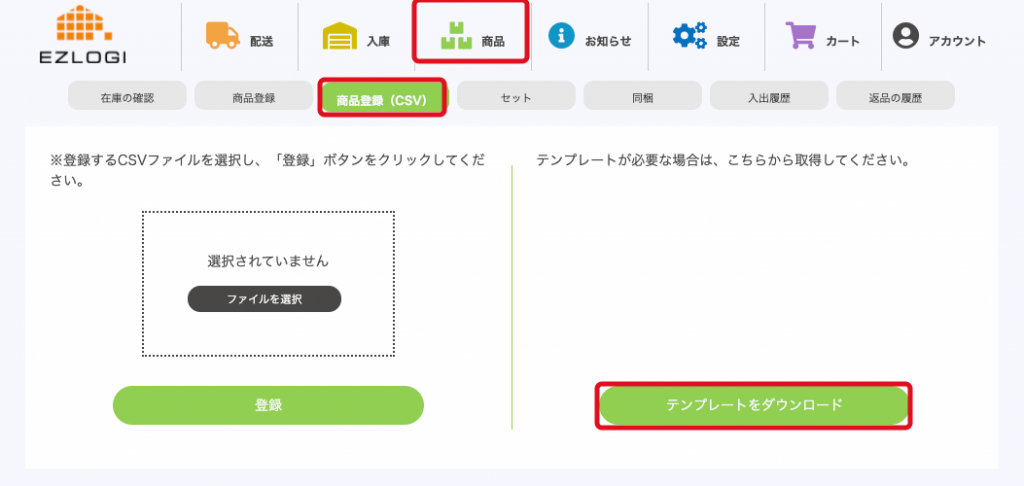Image resolution: width=1024 pixels, height=486 pixels.
Task: Click the purple shopping cart icon
Action: pyautogui.click(x=801, y=36)
